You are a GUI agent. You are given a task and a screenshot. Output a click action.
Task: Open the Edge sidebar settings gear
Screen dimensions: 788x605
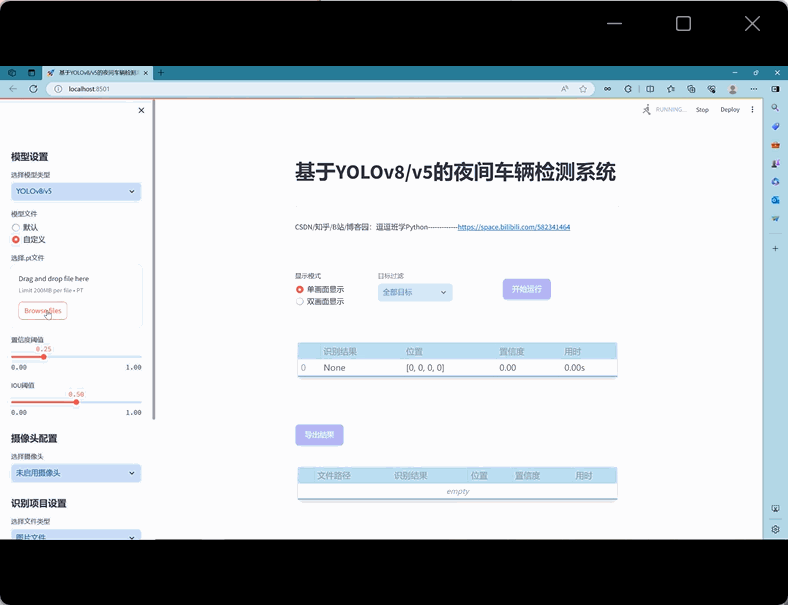[x=775, y=529]
